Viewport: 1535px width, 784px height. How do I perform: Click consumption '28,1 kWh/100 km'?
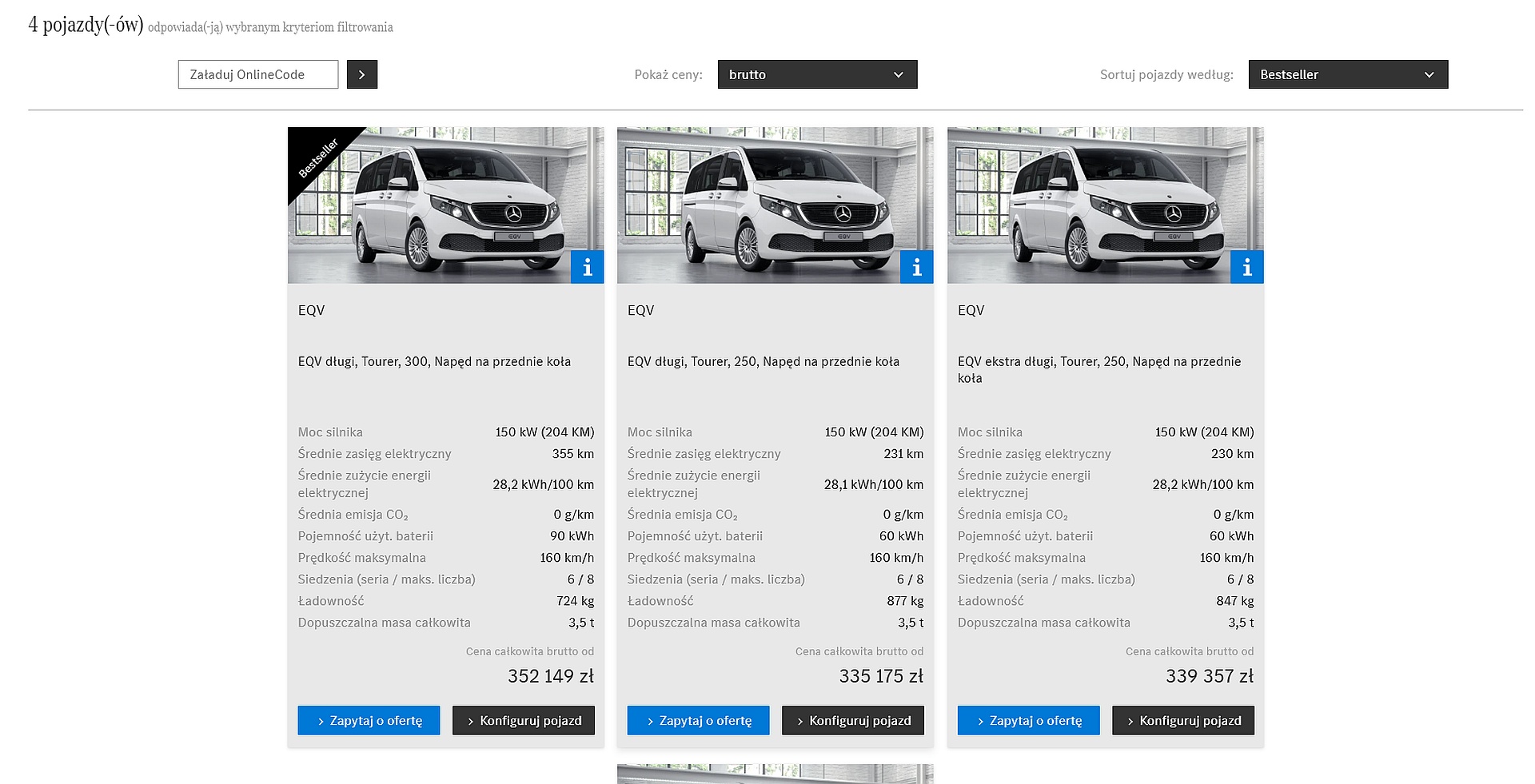(x=874, y=484)
